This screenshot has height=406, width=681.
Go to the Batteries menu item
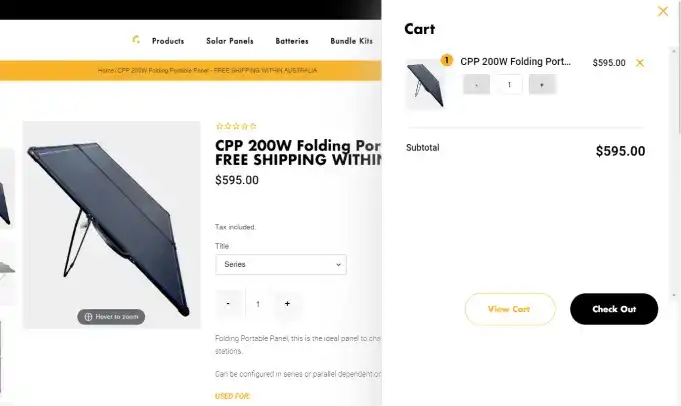point(292,41)
